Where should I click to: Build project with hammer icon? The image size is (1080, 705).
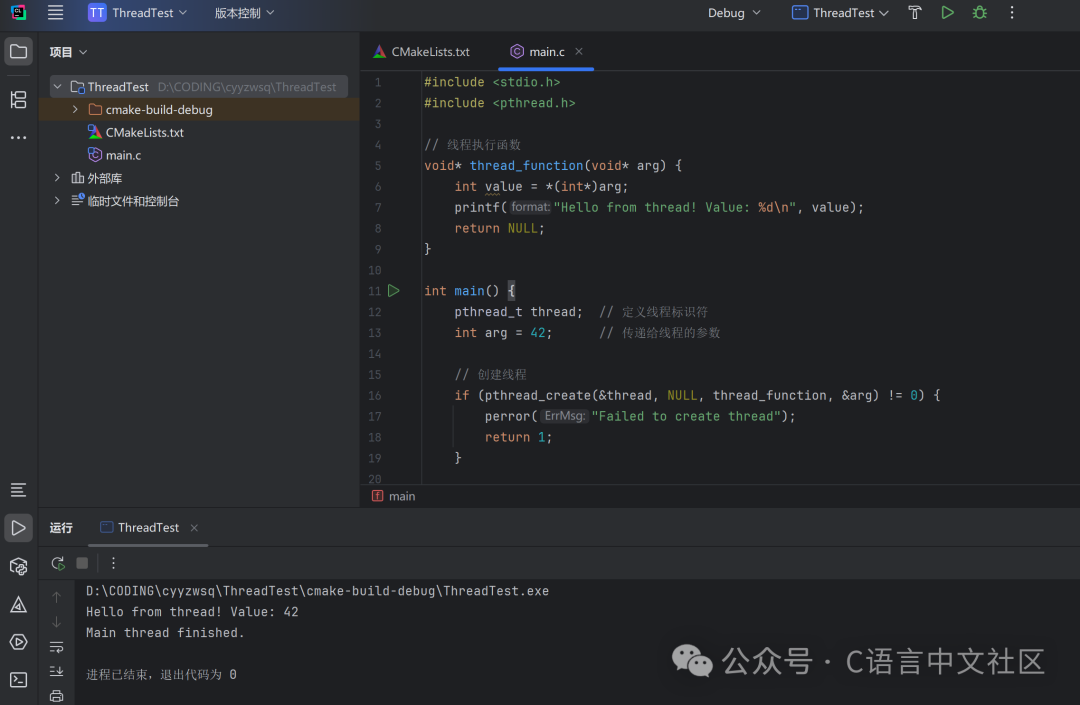tap(915, 12)
